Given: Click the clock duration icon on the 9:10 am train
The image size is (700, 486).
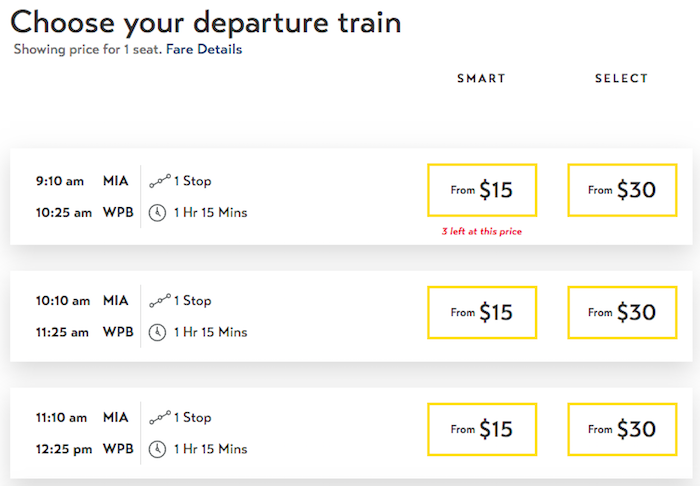Looking at the screenshot, I should (157, 213).
